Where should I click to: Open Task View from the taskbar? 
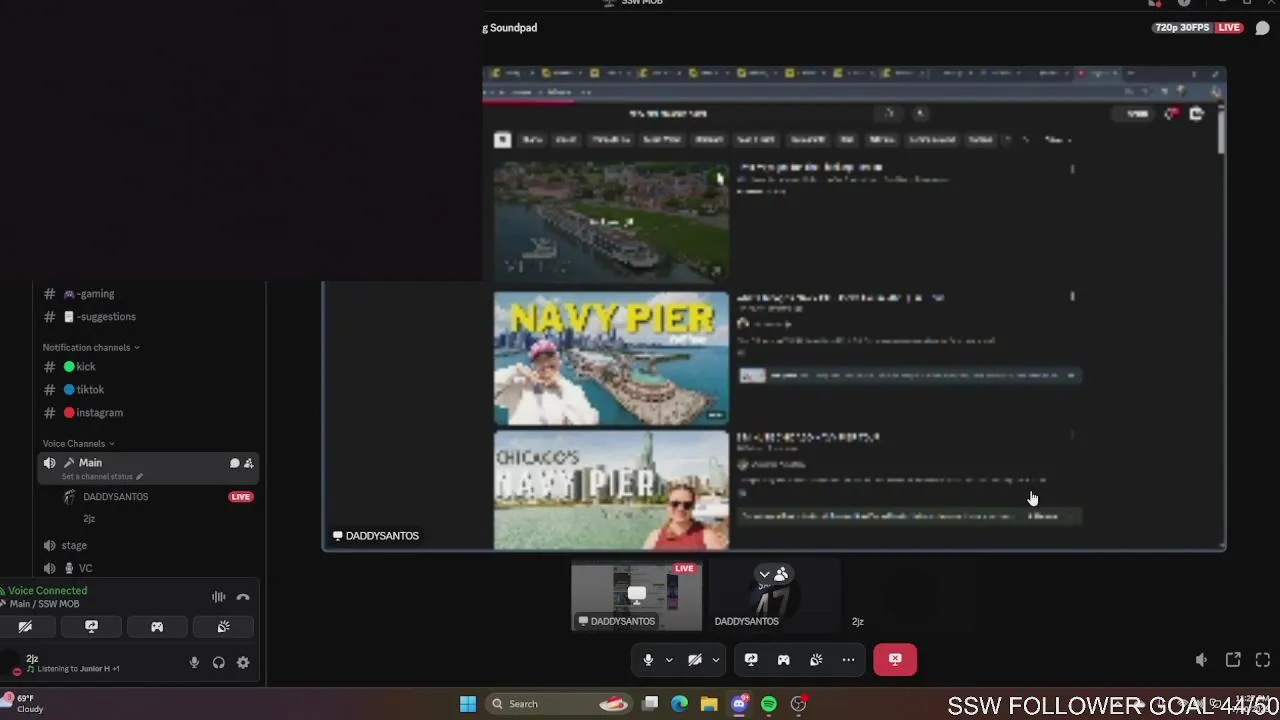[650, 704]
